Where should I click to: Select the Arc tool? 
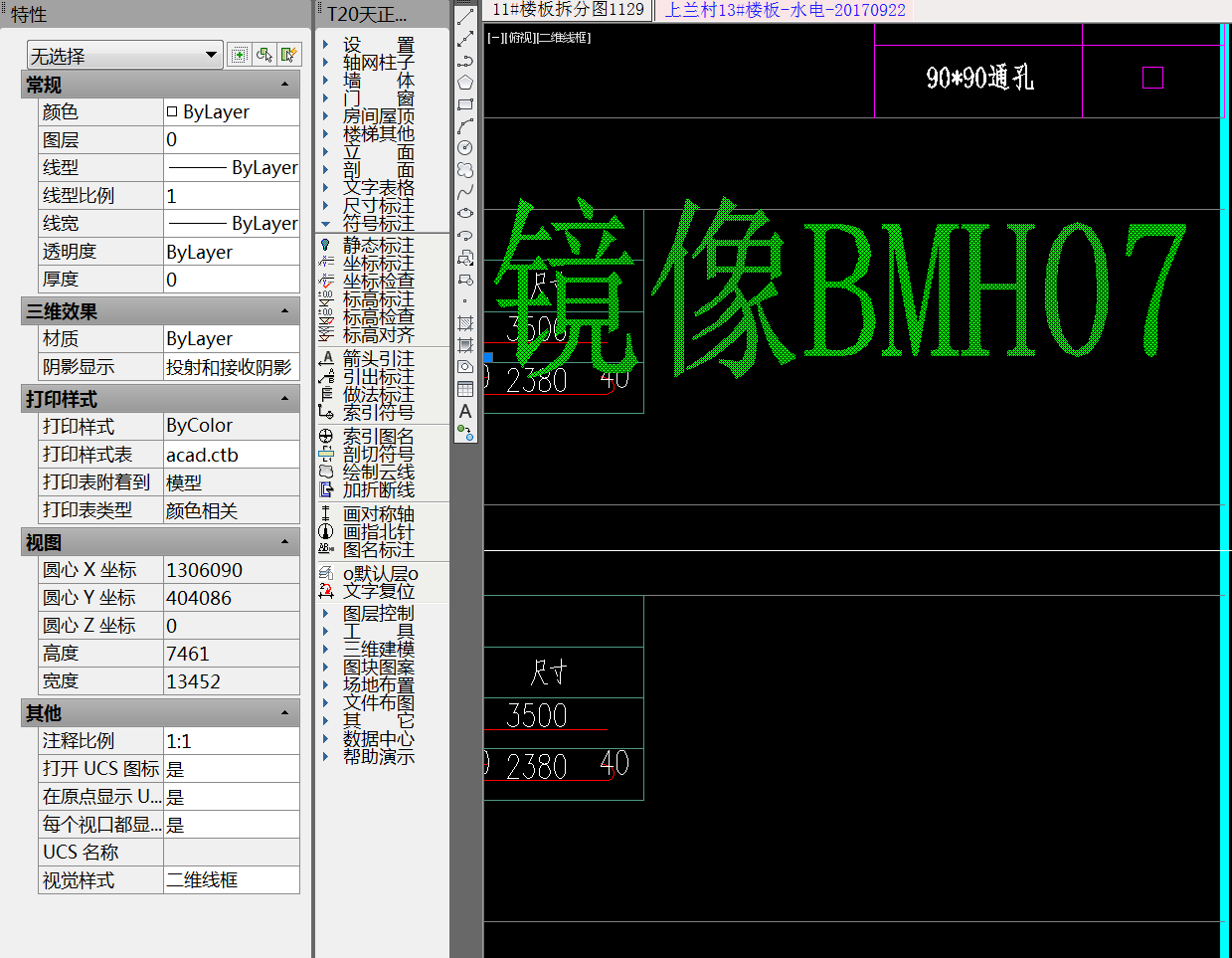tap(465, 126)
